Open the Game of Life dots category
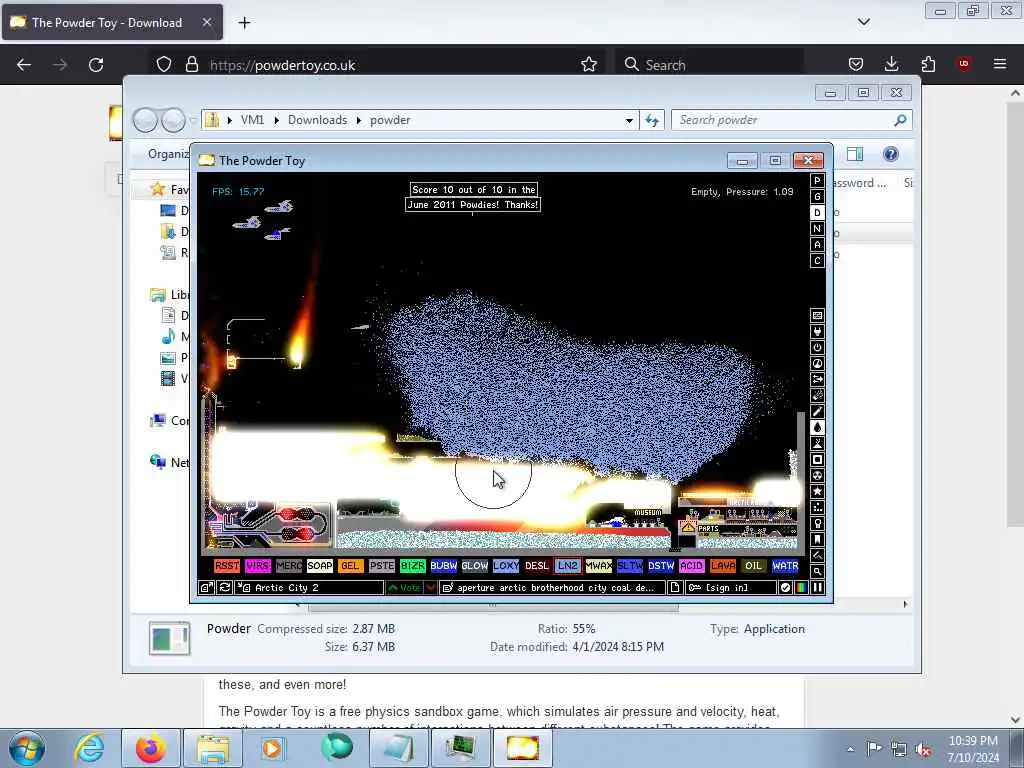Screen dimensions: 1024x768 pyautogui.click(x=817, y=507)
